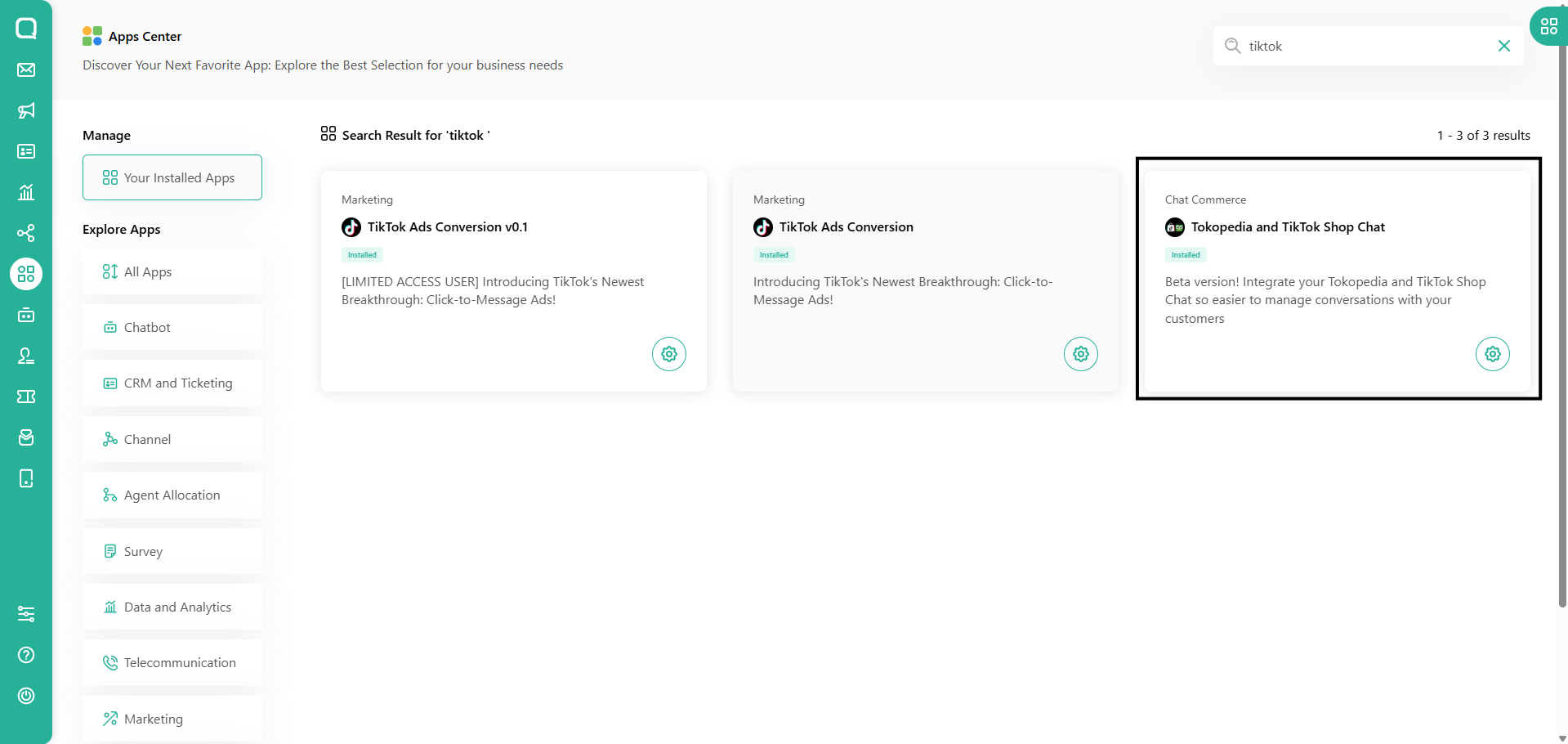Open the bar chart analytics icon in sidebar

(26, 192)
